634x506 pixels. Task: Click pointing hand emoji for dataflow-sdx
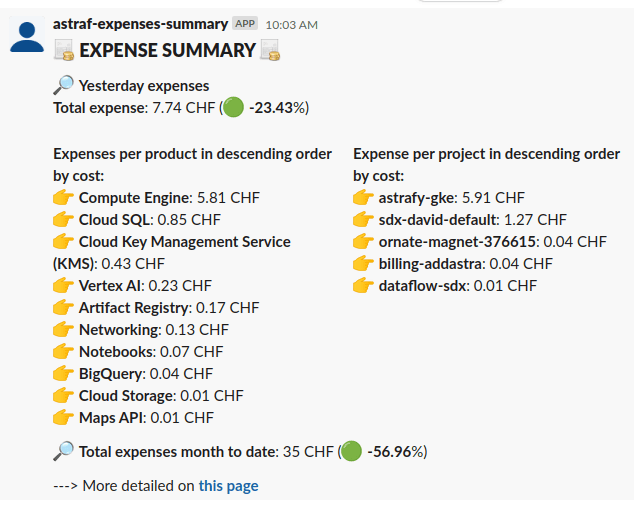click(x=363, y=286)
